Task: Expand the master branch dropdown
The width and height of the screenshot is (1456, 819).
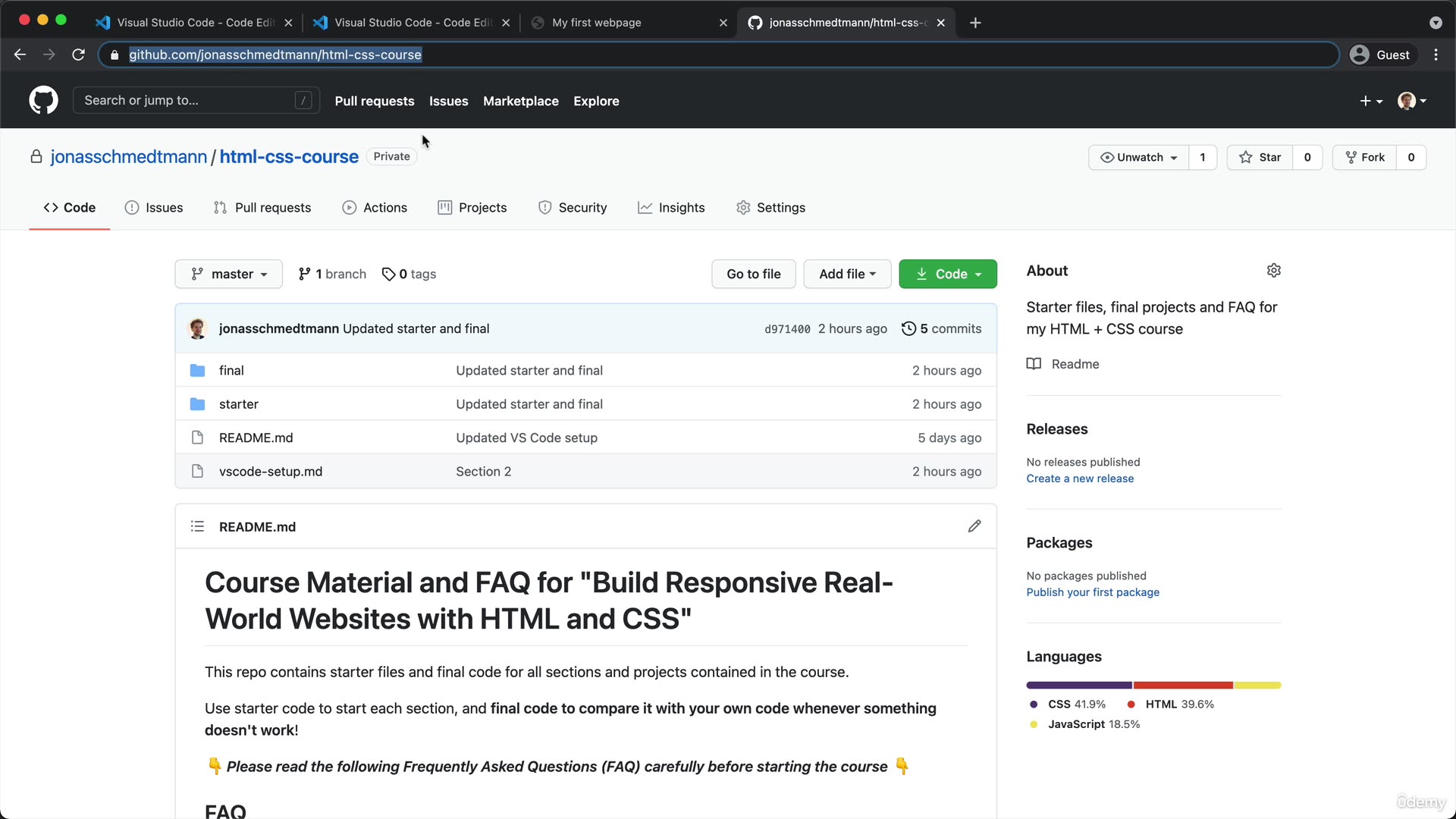Action: click(228, 274)
